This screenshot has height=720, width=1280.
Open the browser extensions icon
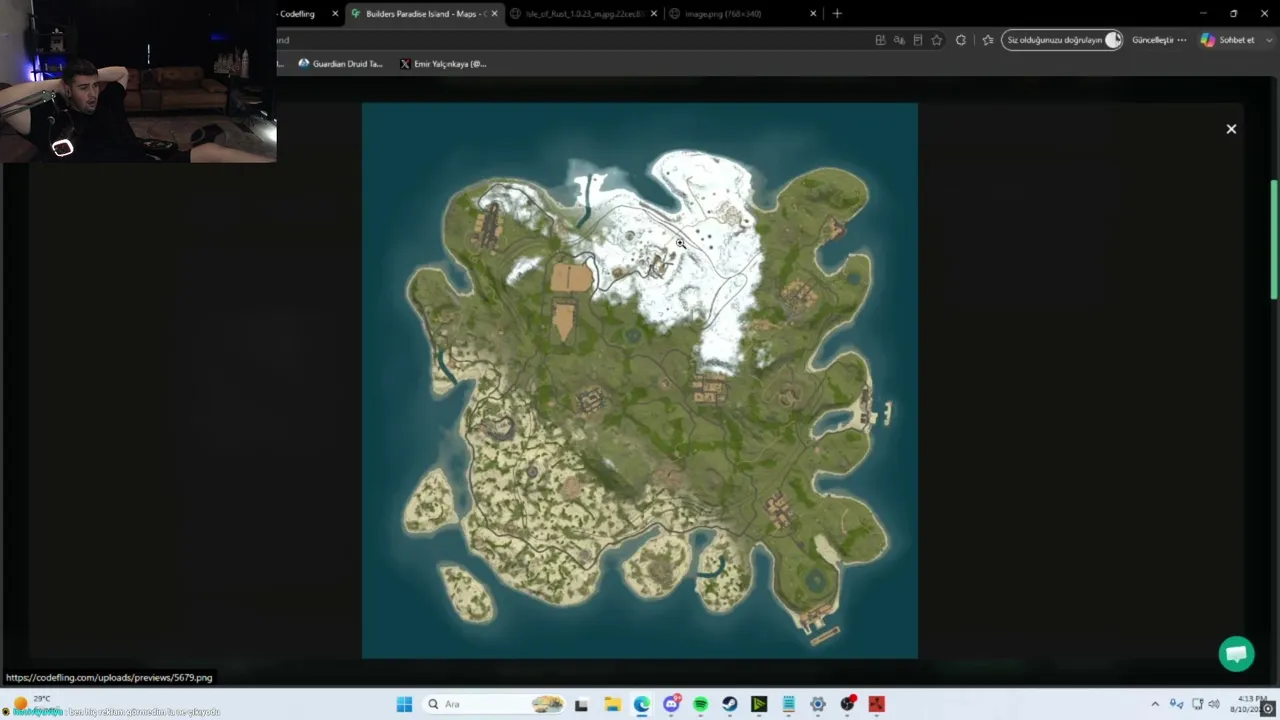pos(961,40)
